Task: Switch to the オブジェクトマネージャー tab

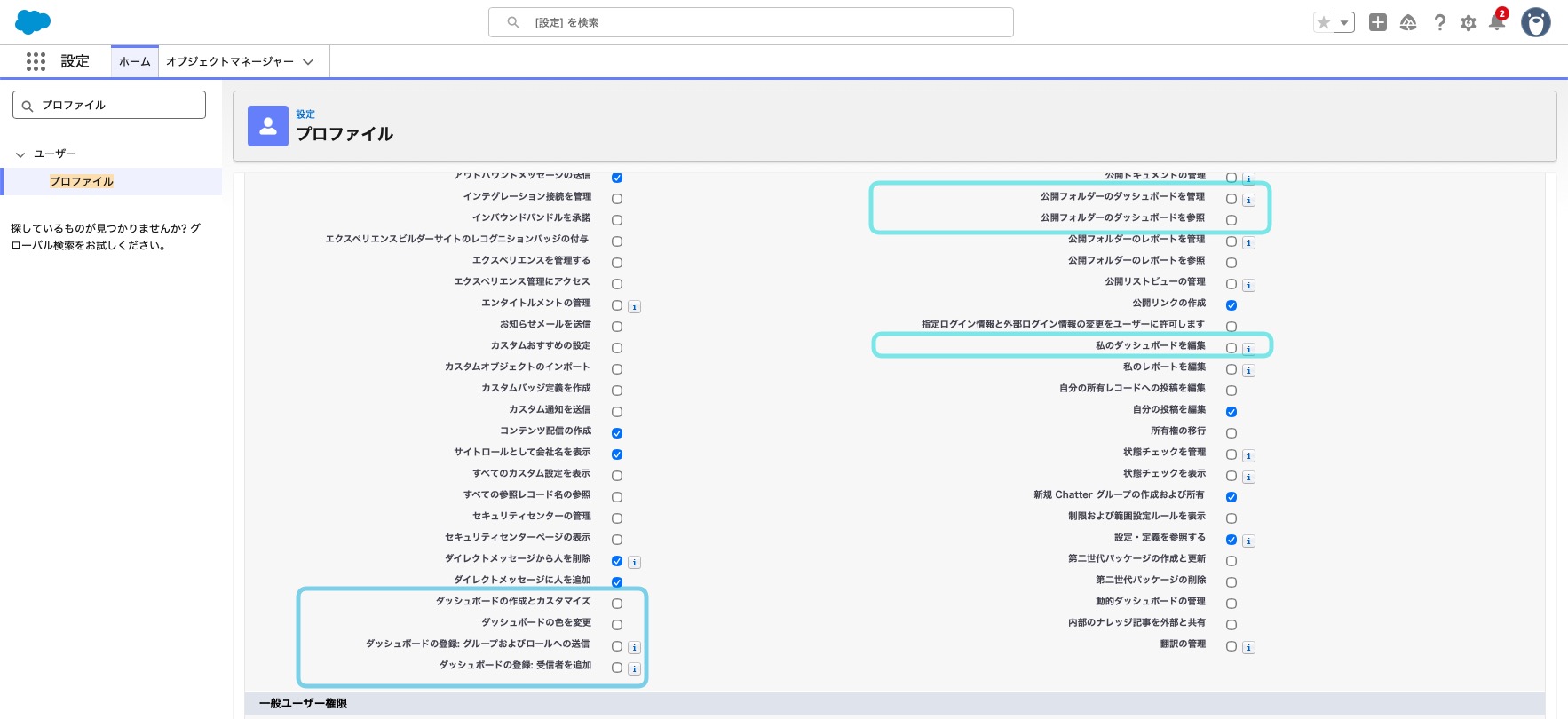Action: click(x=230, y=62)
